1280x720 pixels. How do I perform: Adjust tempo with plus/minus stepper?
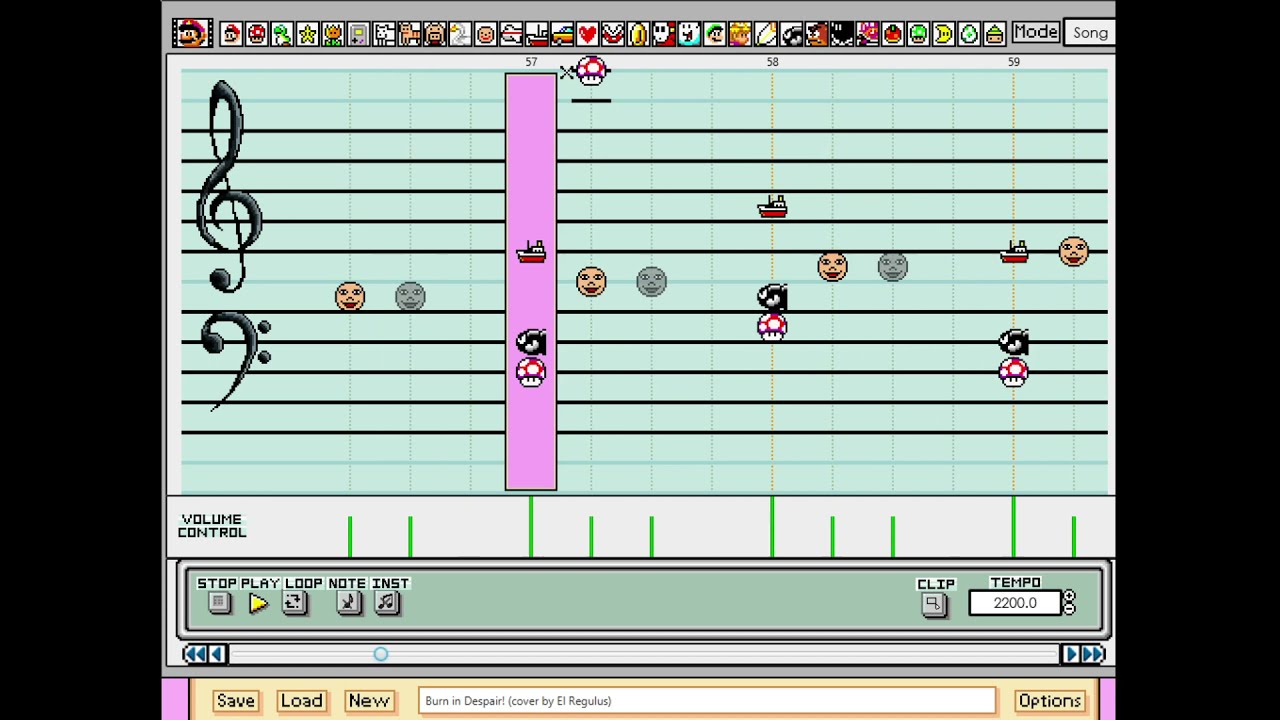[x=1069, y=602]
